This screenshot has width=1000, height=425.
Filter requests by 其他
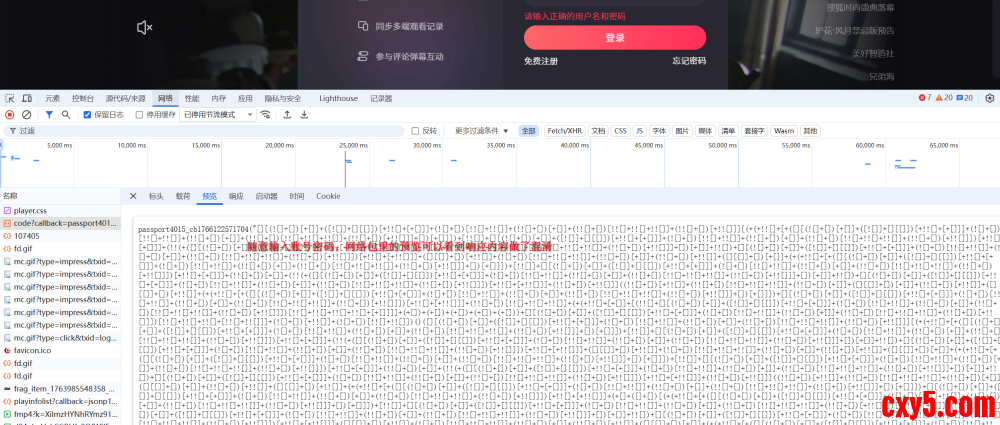(x=810, y=131)
